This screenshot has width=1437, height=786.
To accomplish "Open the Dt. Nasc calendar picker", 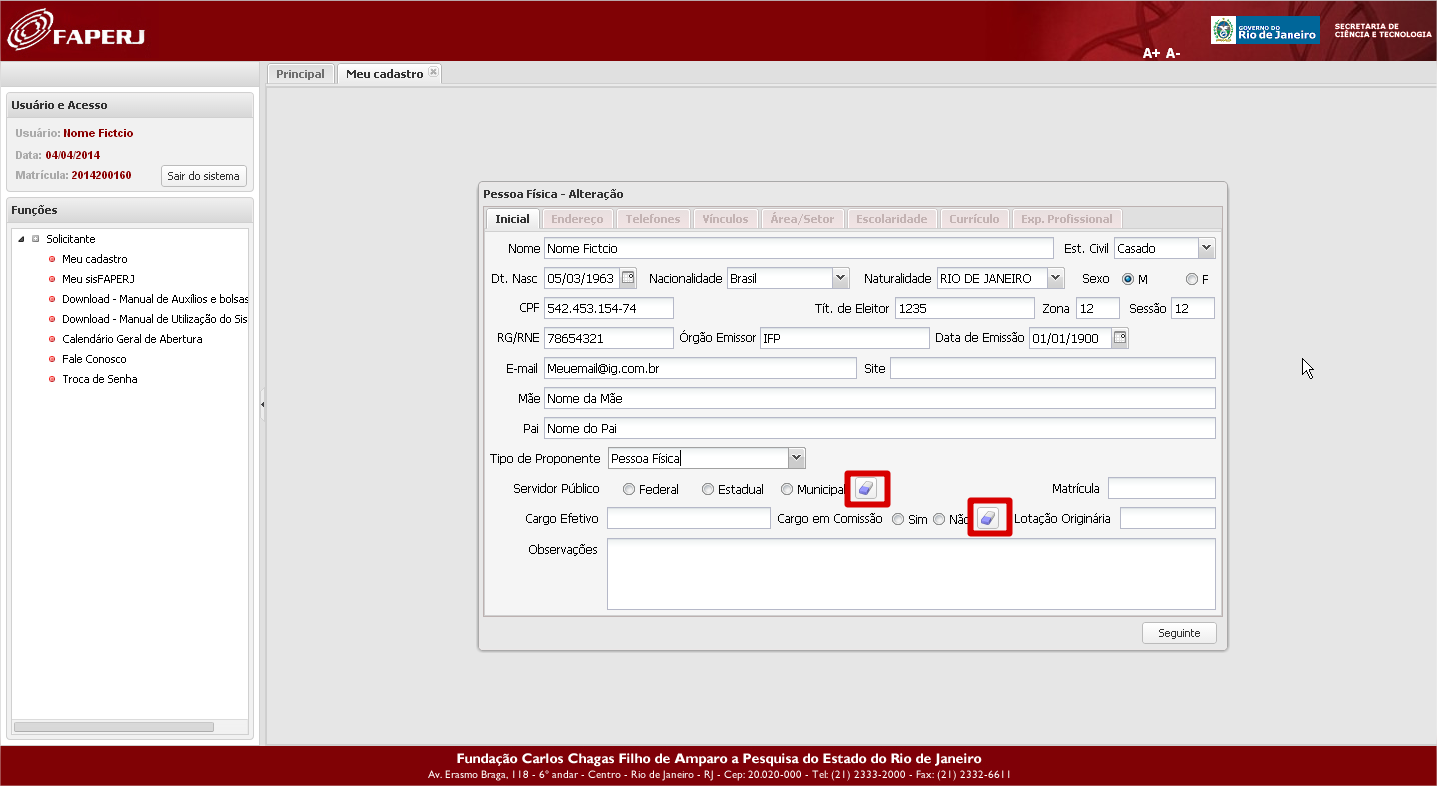I will pyautogui.click(x=628, y=278).
